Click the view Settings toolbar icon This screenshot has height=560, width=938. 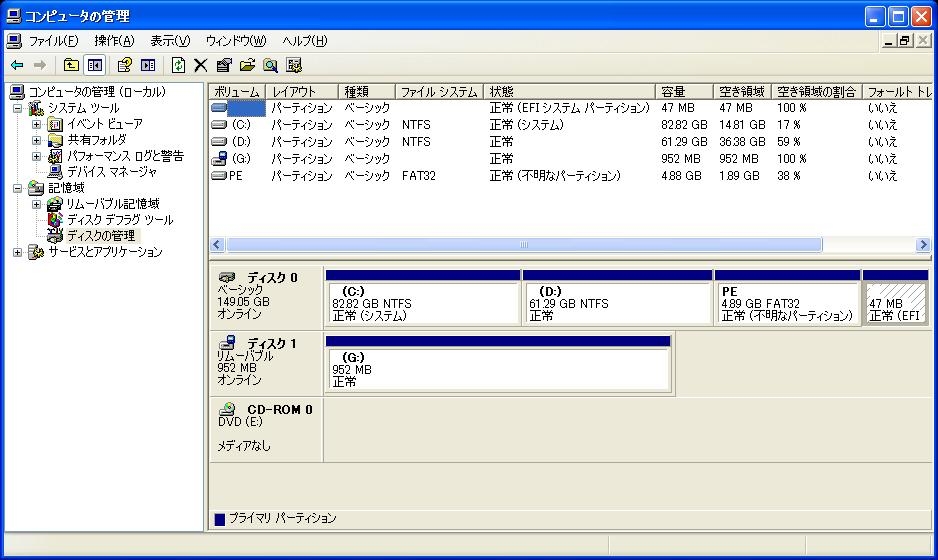coord(294,65)
